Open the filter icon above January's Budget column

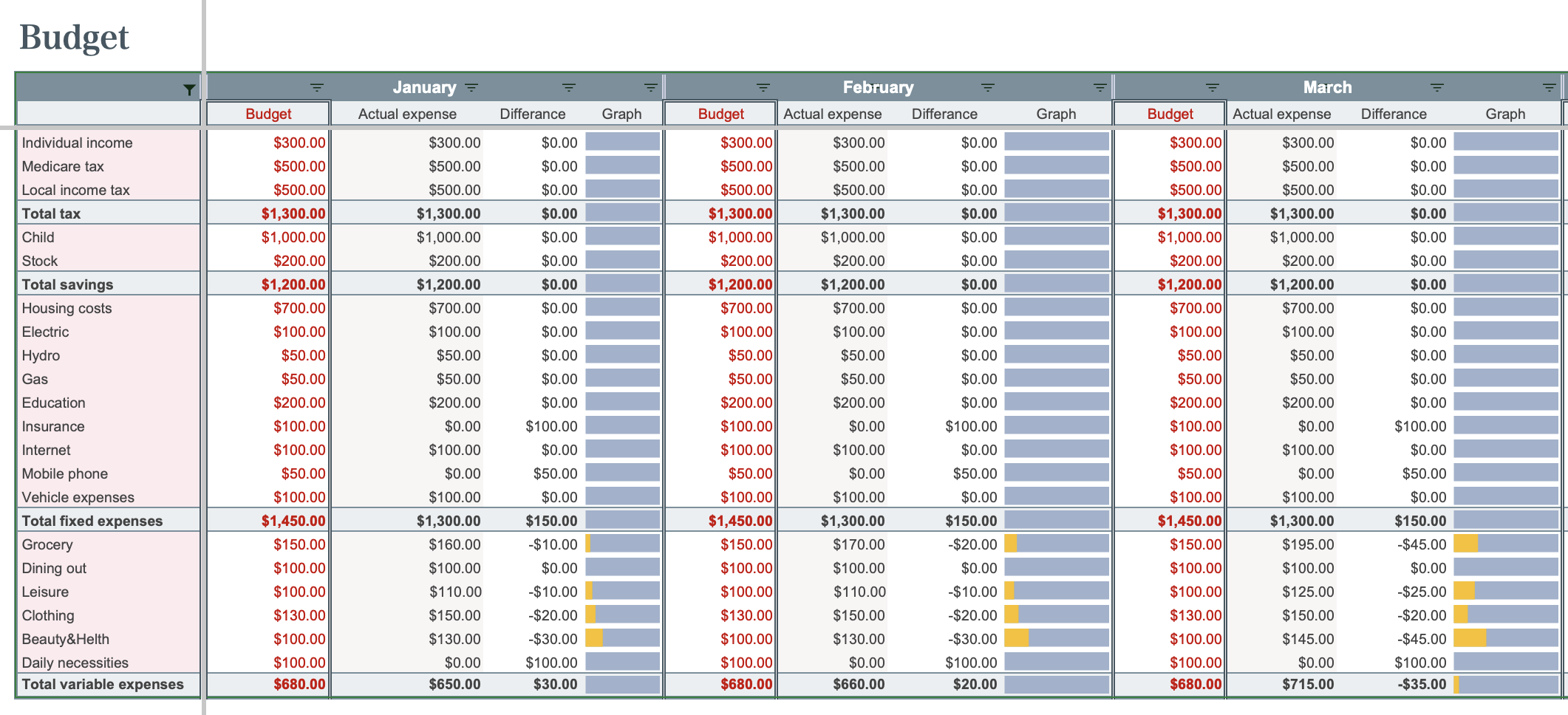click(318, 86)
